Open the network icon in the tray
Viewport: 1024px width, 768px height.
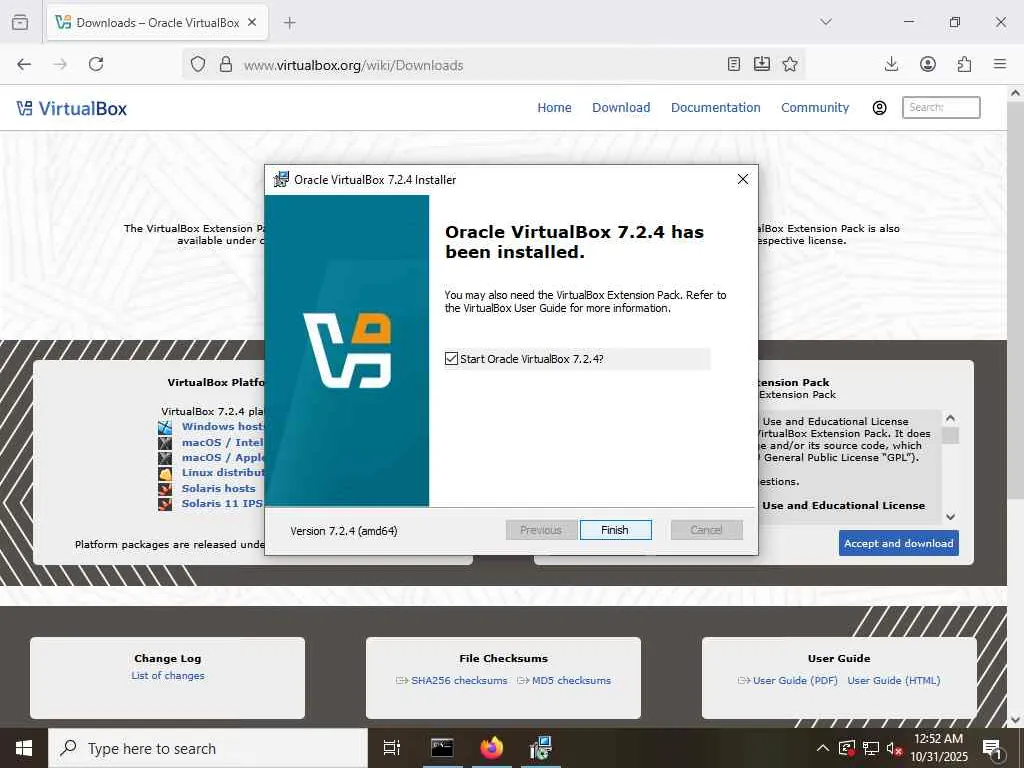[871, 748]
